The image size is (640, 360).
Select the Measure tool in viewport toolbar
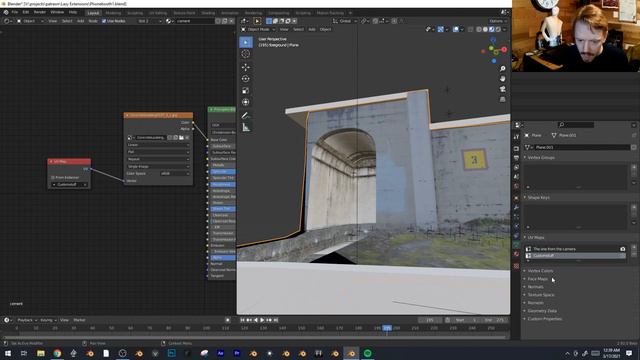point(246,128)
